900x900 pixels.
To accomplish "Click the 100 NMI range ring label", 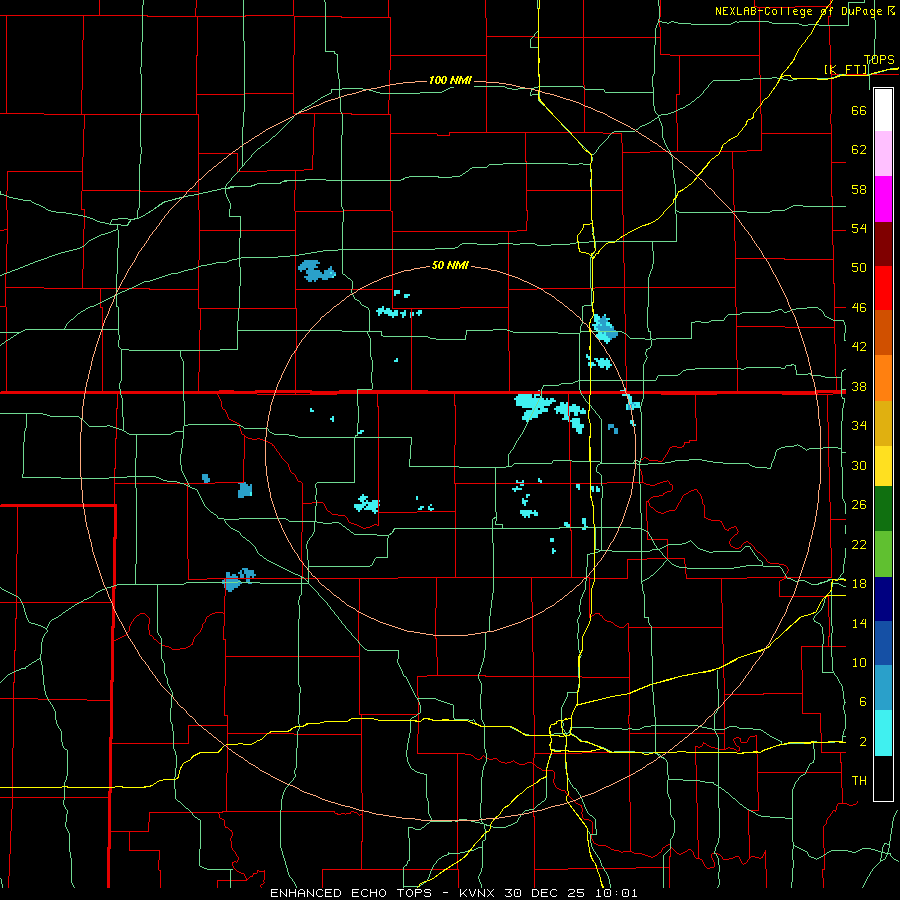I will pyautogui.click(x=450, y=80).
